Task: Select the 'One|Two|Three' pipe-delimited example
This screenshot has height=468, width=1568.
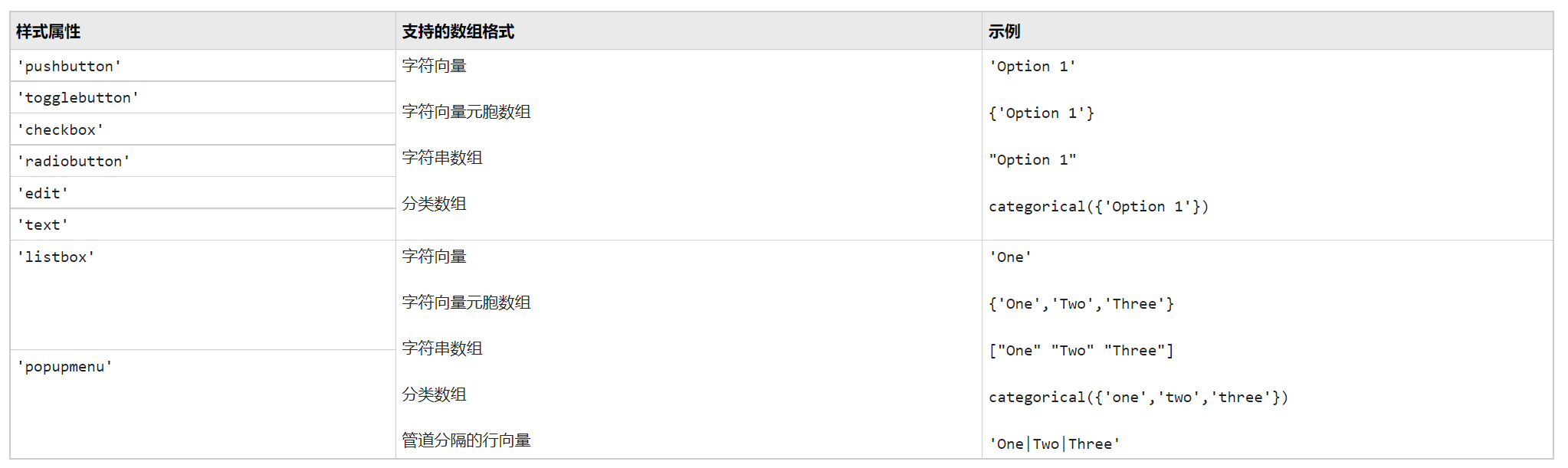Action: [1055, 444]
